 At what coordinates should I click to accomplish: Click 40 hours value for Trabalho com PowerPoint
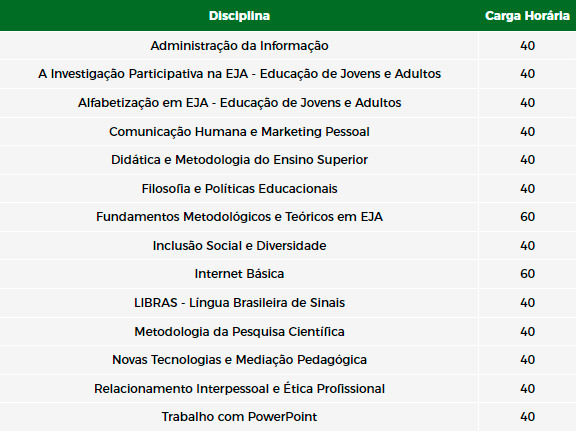527,417
